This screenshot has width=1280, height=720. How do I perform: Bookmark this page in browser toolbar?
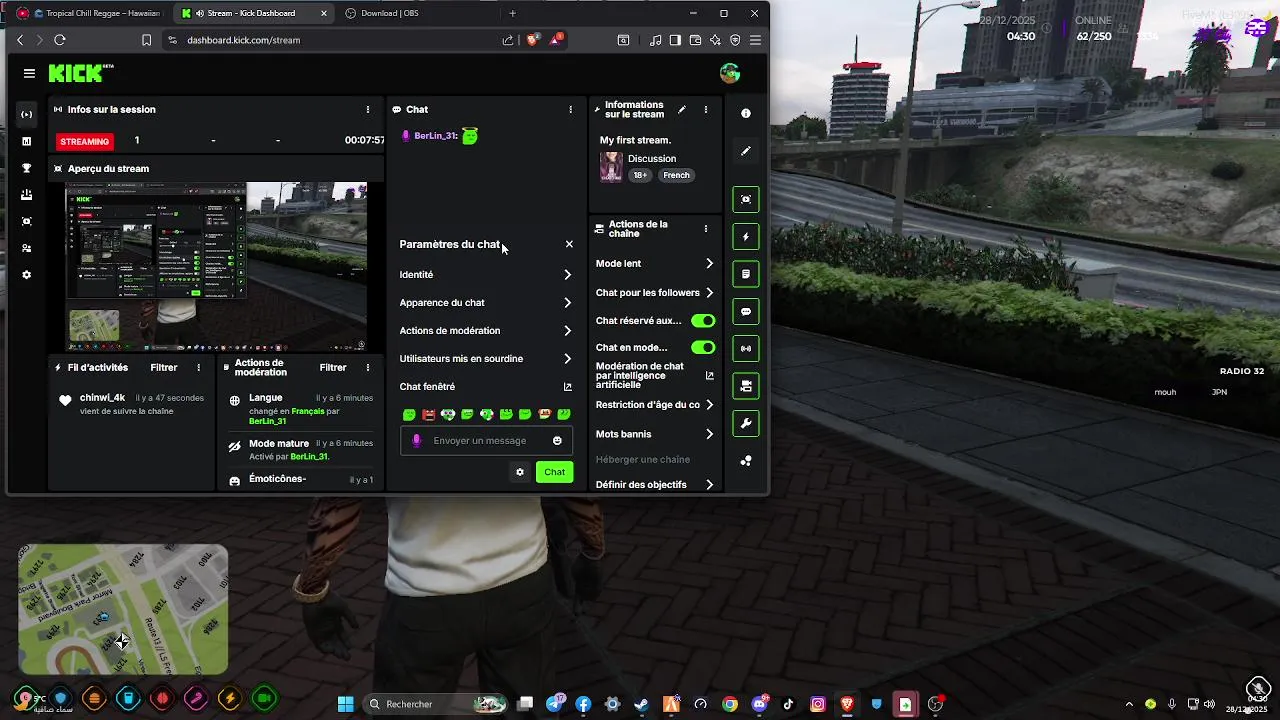[x=146, y=40]
